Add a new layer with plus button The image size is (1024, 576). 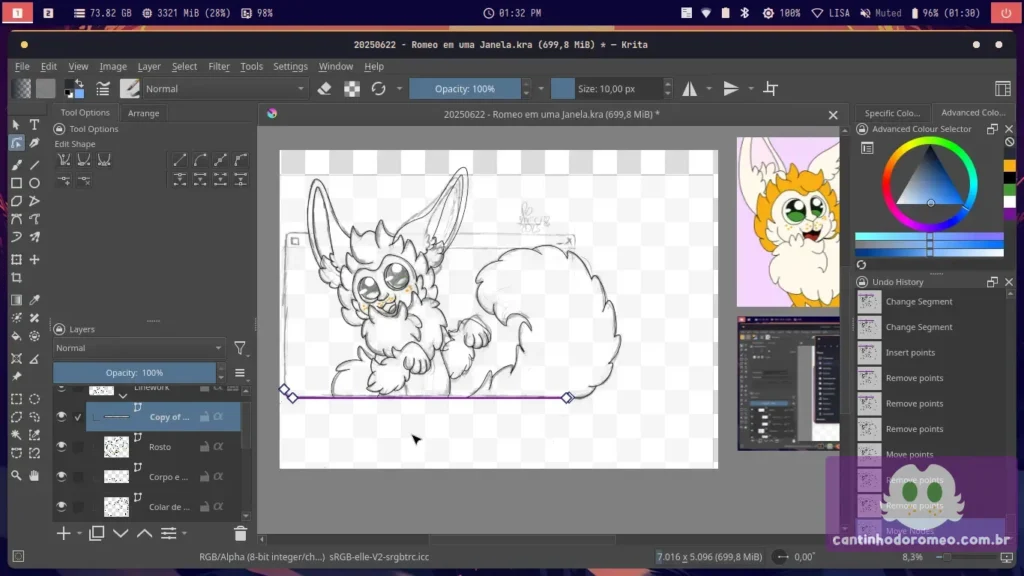pyautogui.click(x=63, y=534)
